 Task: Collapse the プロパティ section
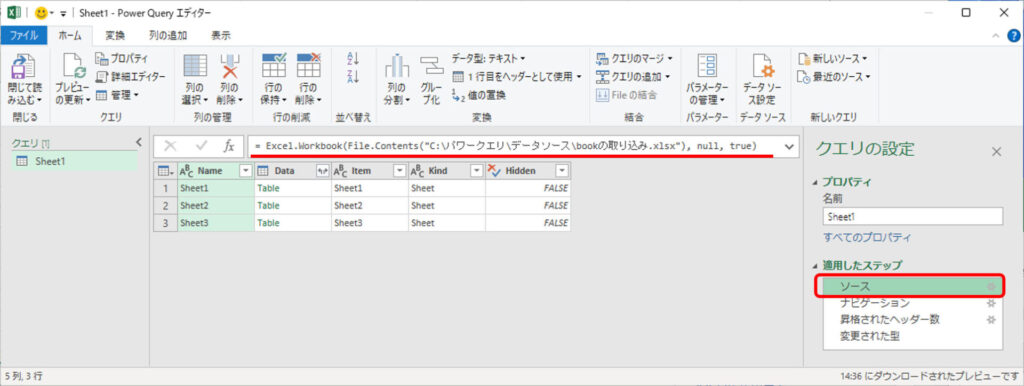pos(814,182)
